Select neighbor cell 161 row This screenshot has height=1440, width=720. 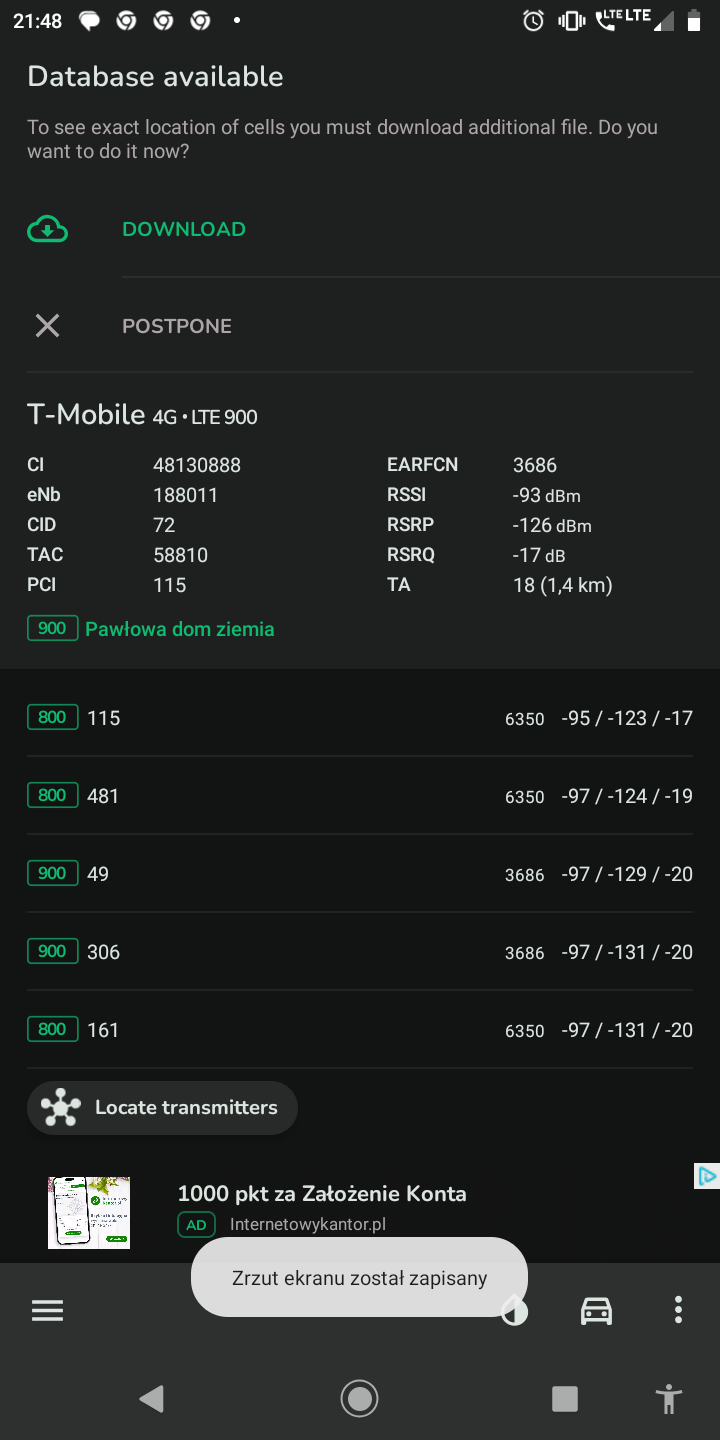(360, 1030)
